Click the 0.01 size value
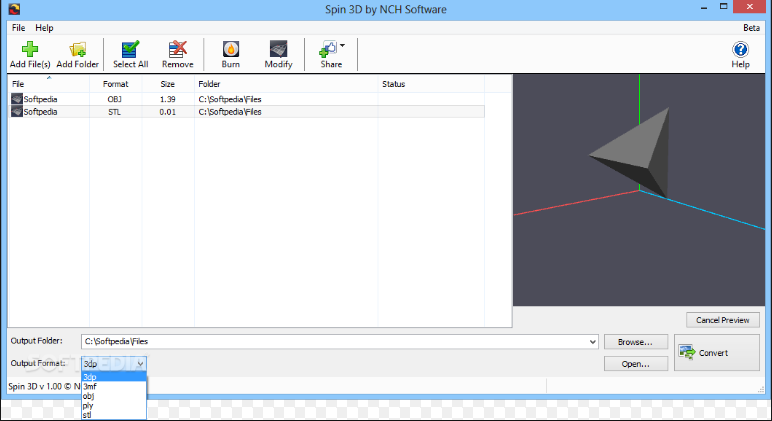Screen dimensions: 772x421 point(167,112)
